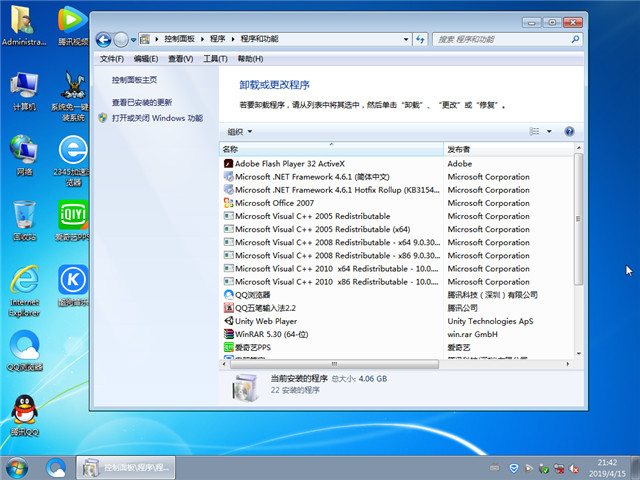Sort by 发布者 column header

509,149
